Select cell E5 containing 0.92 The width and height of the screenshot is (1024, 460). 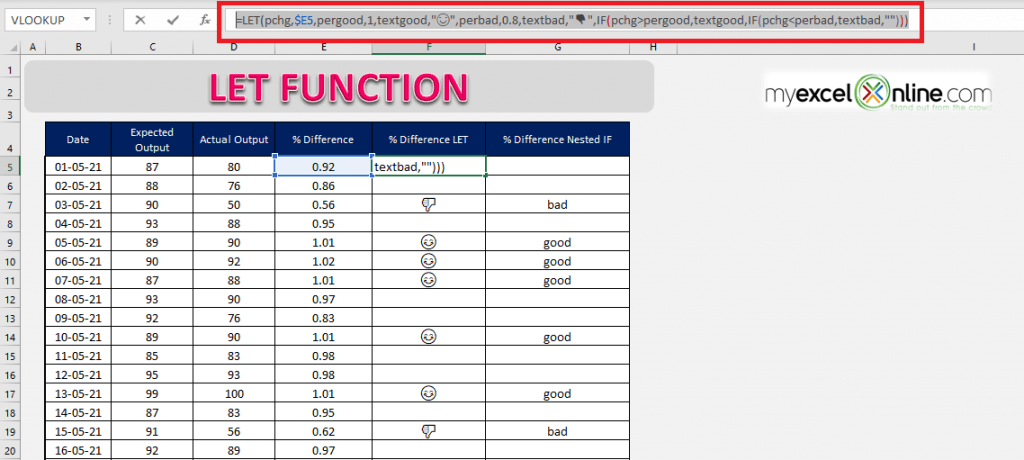(322, 166)
